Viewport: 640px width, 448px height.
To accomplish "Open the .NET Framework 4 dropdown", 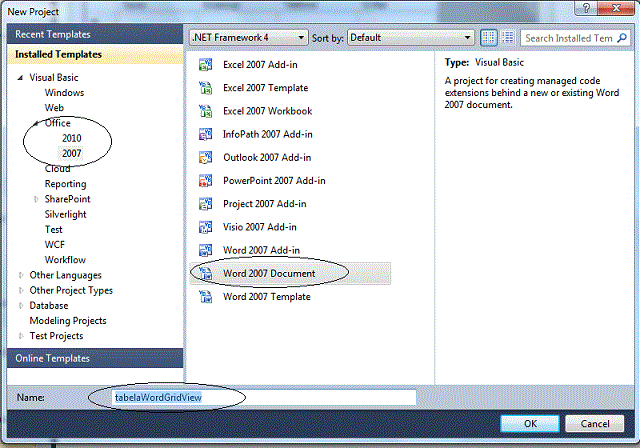I will (248, 38).
